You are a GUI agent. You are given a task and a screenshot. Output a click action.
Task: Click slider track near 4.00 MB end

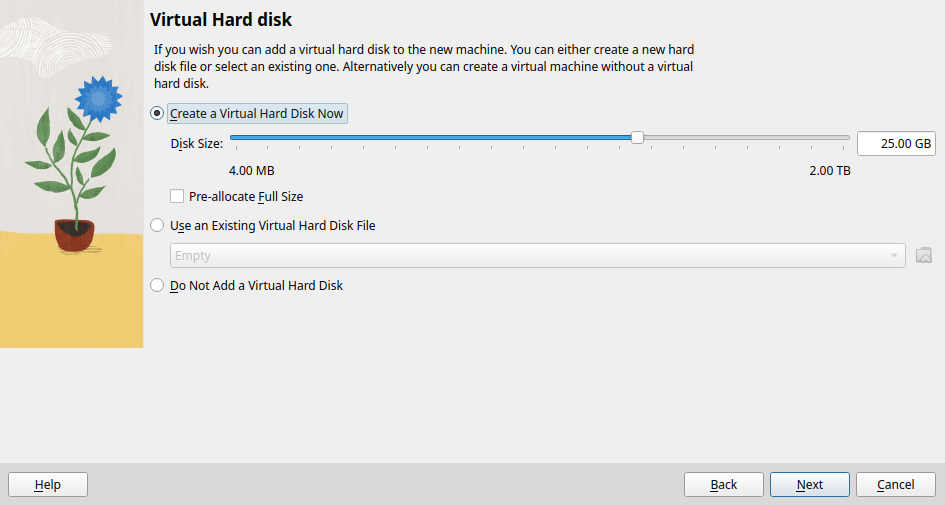point(241,138)
